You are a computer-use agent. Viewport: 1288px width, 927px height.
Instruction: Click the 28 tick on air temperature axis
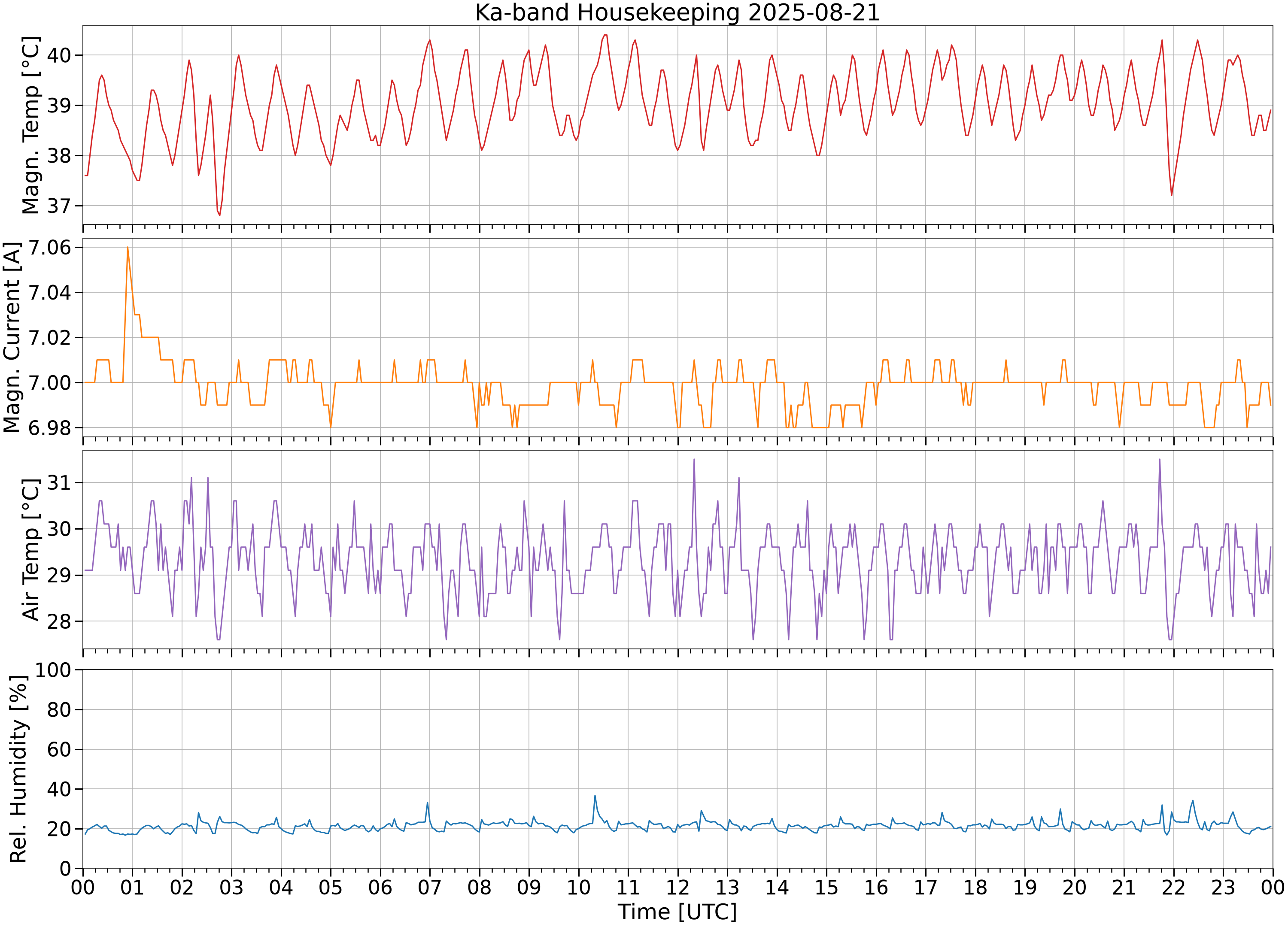click(x=60, y=621)
